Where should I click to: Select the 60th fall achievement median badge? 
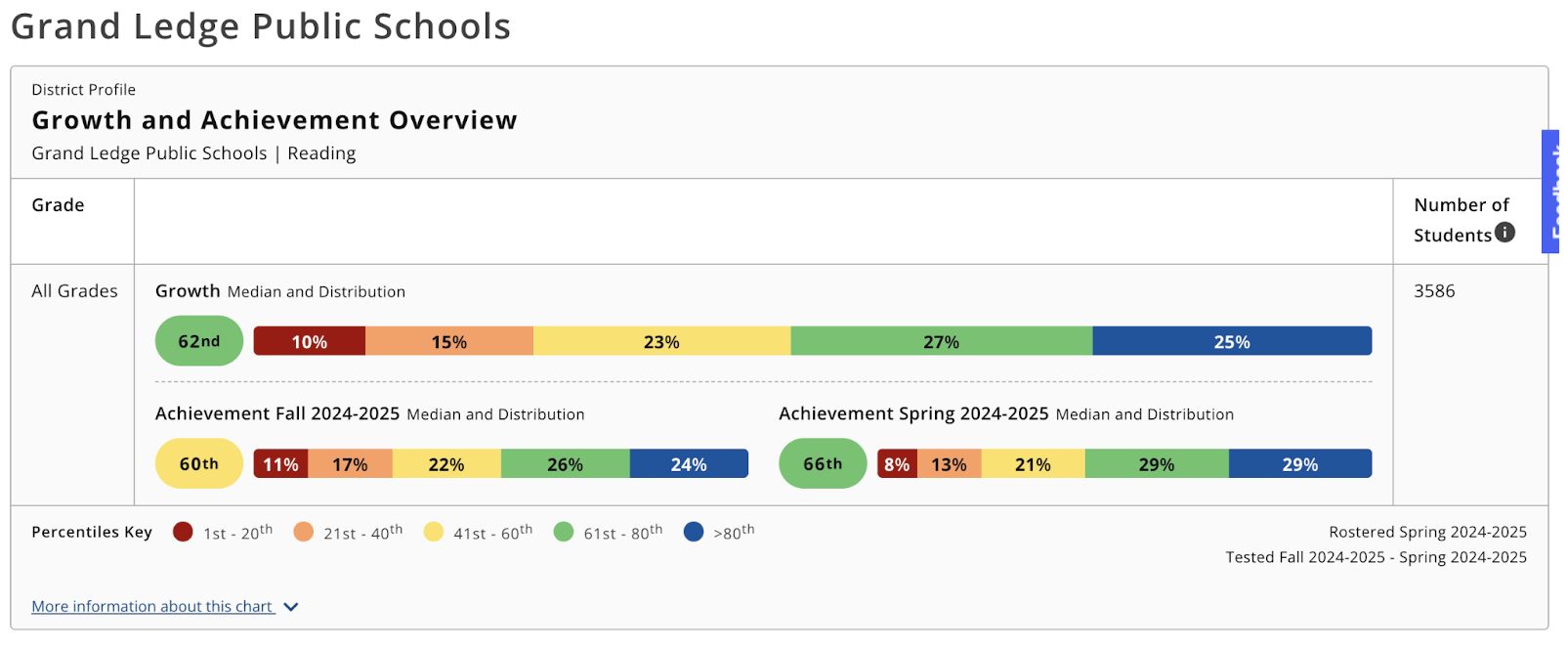pos(199,463)
